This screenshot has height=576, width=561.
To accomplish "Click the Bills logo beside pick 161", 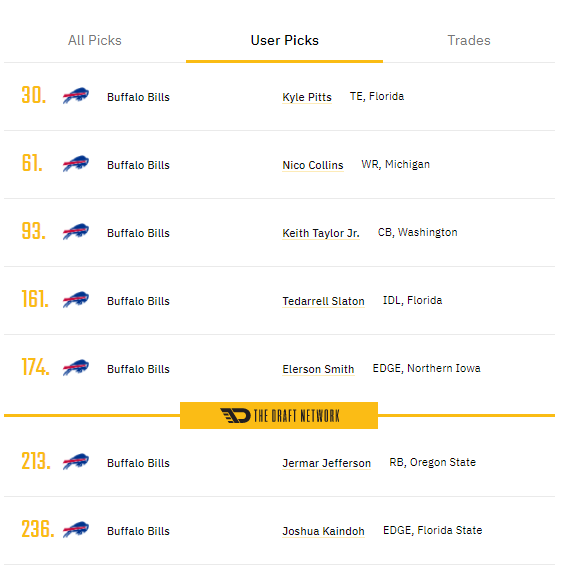I will pyautogui.click(x=76, y=300).
